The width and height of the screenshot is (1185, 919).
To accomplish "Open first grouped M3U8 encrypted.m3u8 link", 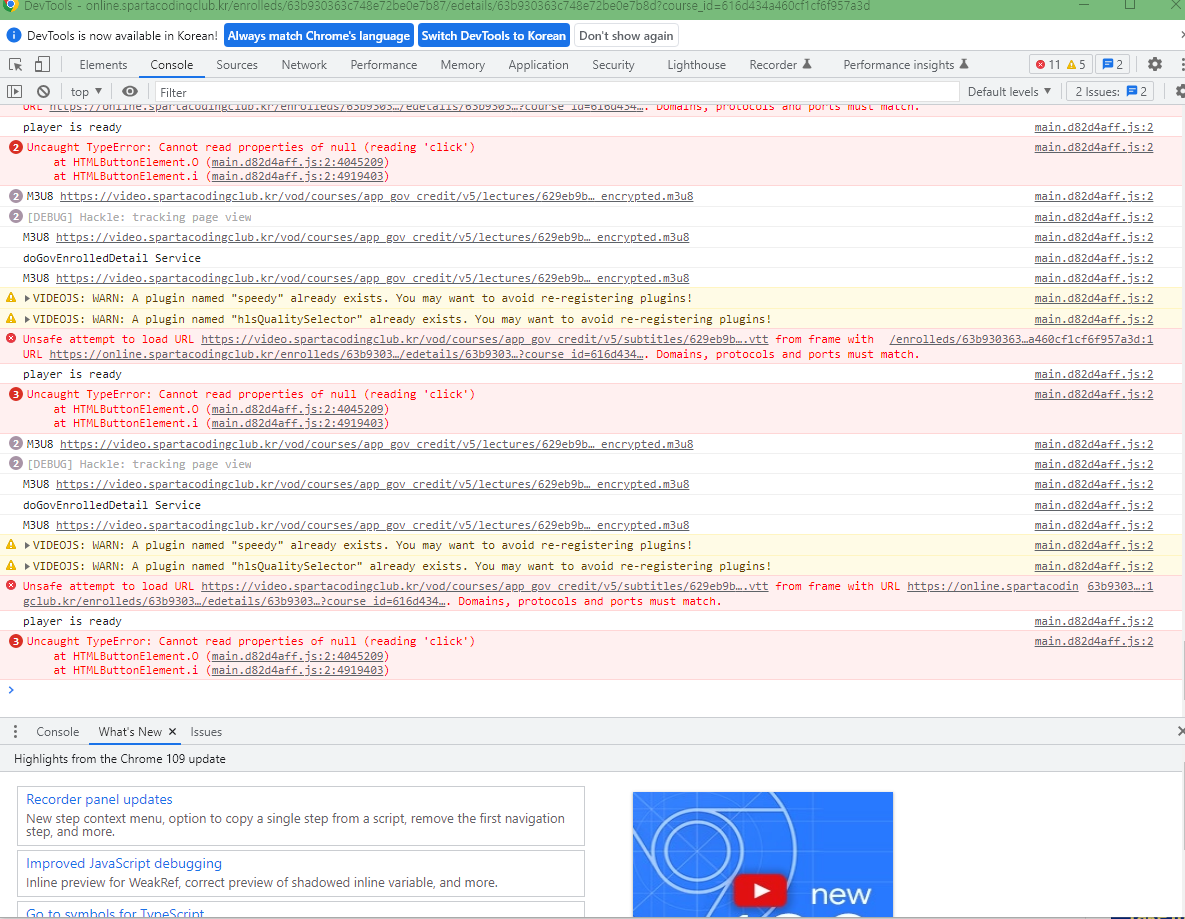I will tap(376, 196).
